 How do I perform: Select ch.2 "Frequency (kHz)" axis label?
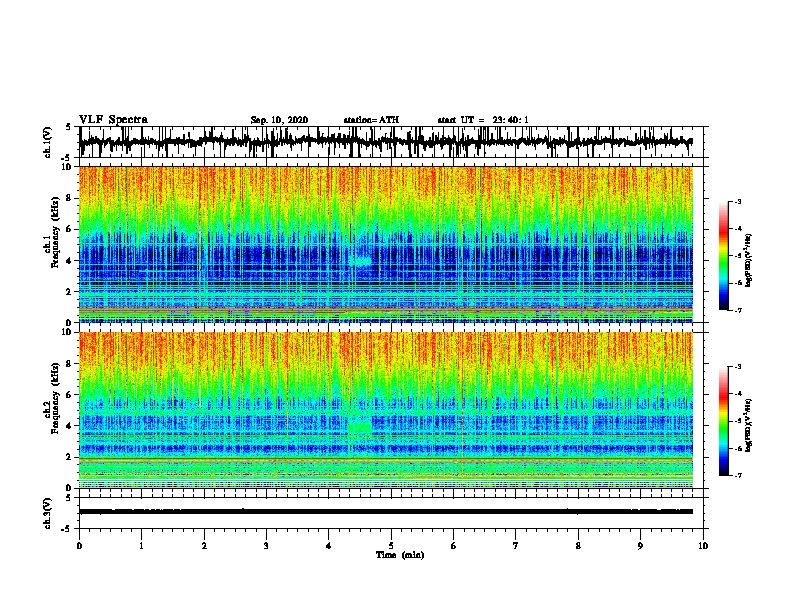[x=55, y=398]
